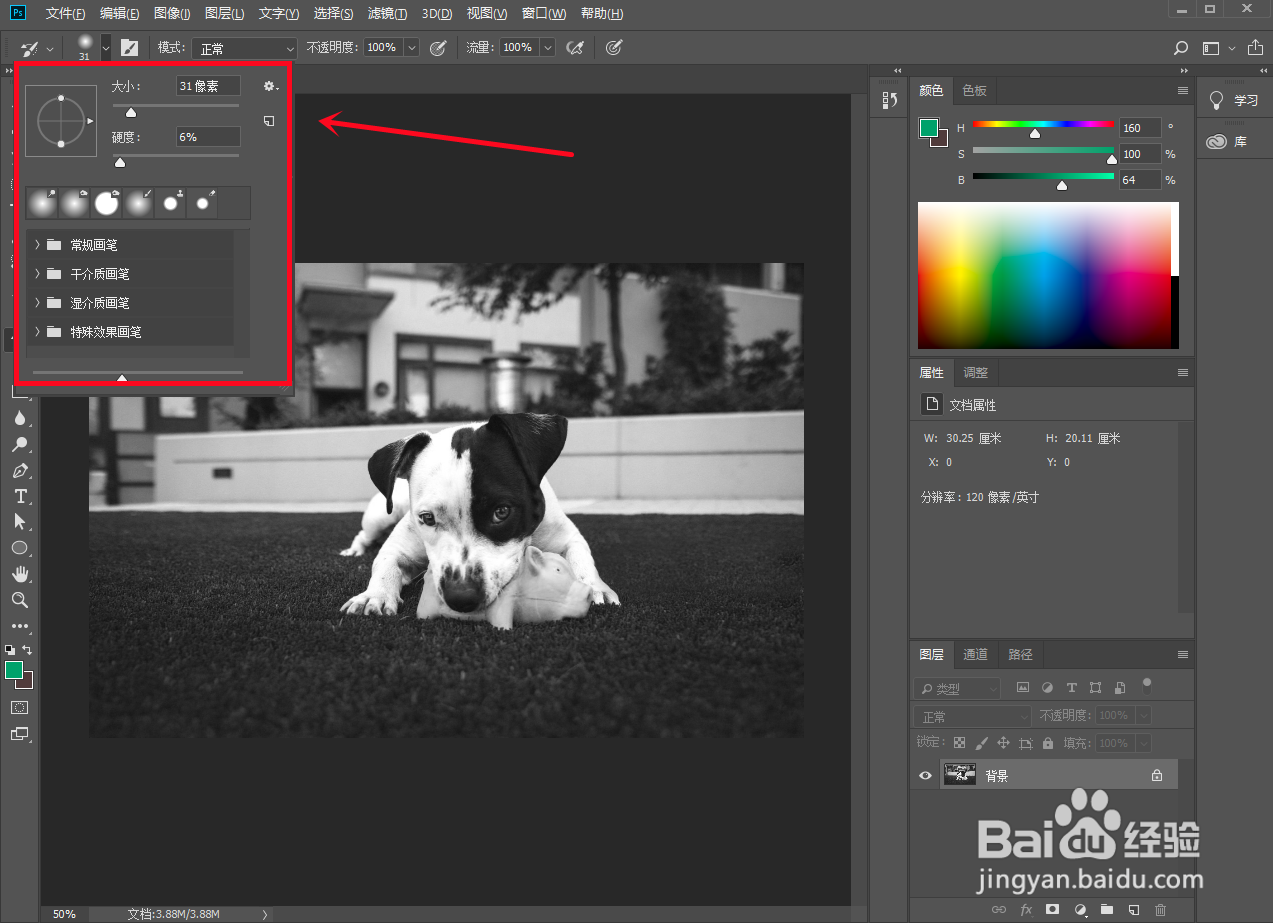Select the Zoom magnifier tool
Viewport: 1273px width, 923px height.
point(20,600)
